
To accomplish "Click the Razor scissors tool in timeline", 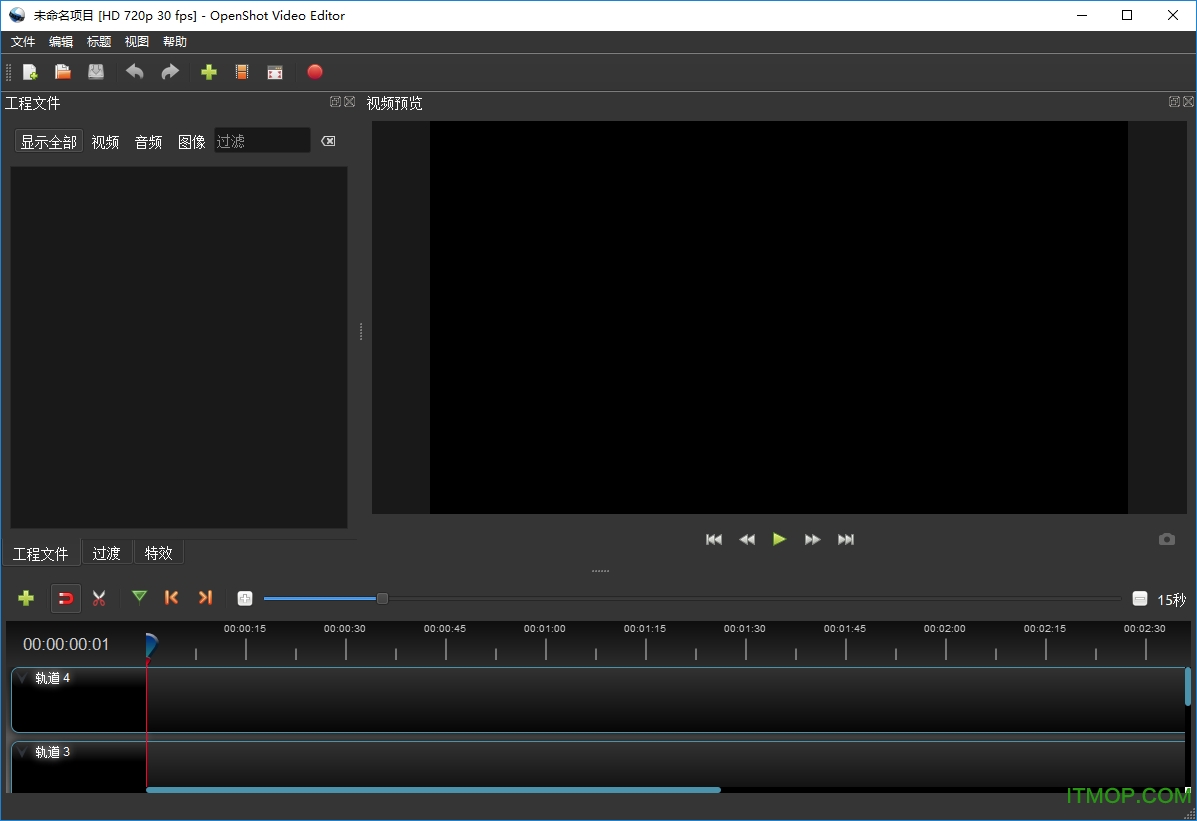I will tap(99, 598).
